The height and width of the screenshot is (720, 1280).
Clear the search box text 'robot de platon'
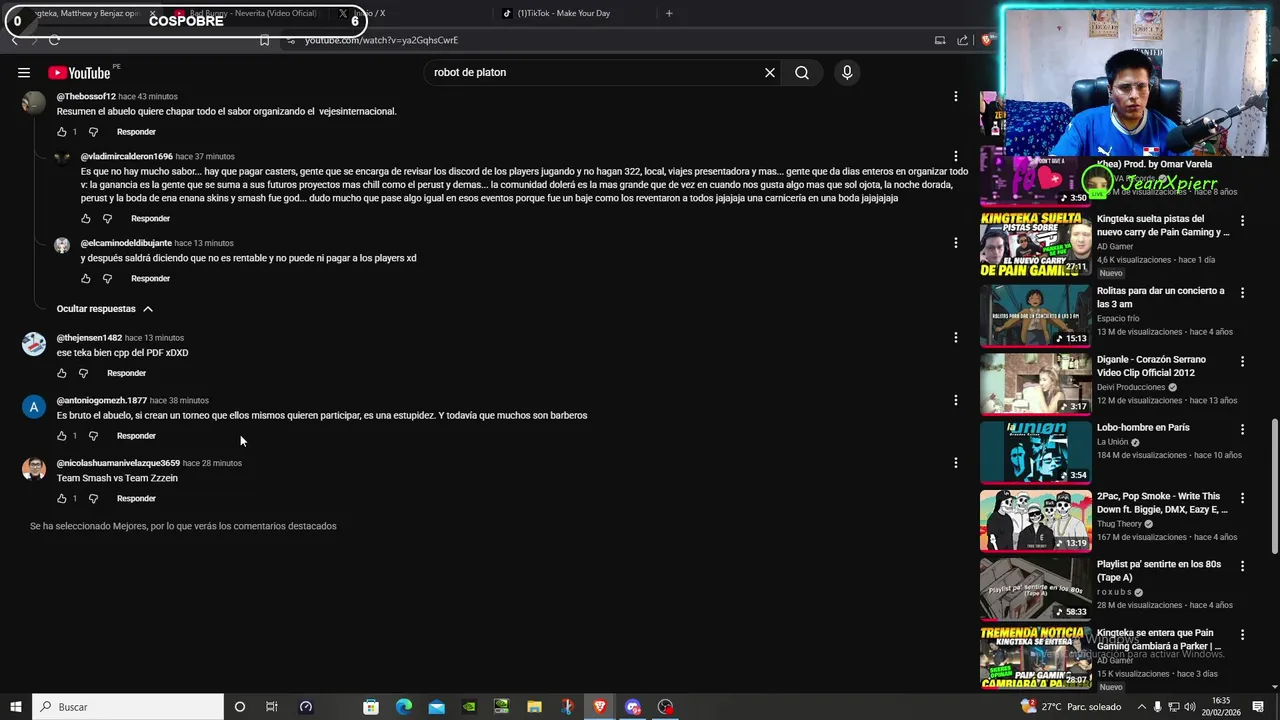point(770,72)
